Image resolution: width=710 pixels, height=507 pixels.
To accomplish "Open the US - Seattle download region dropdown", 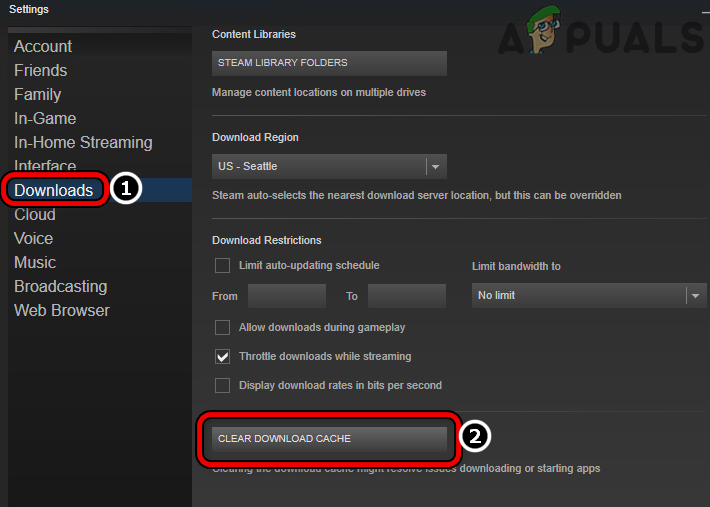I will (x=329, y=166).
